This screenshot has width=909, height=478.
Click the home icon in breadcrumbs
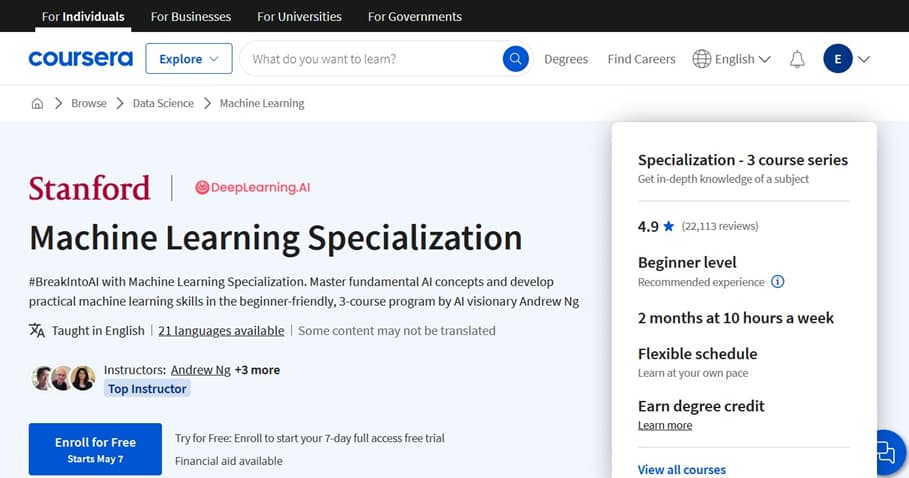coord(37,103)
